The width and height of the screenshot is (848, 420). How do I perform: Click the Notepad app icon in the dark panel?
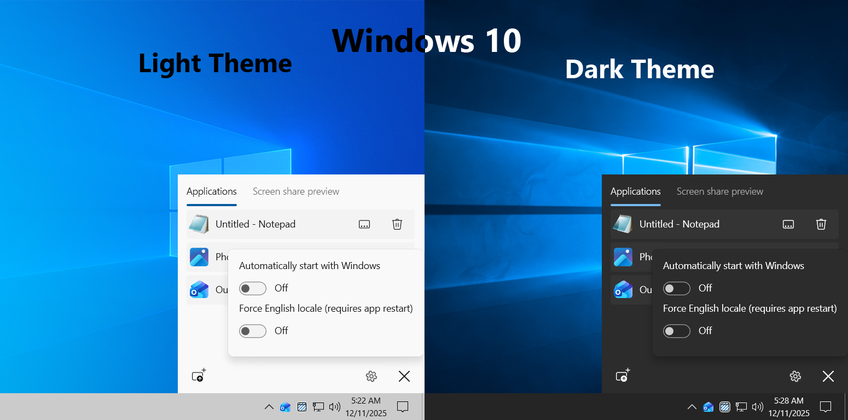(x=622, y=224)
